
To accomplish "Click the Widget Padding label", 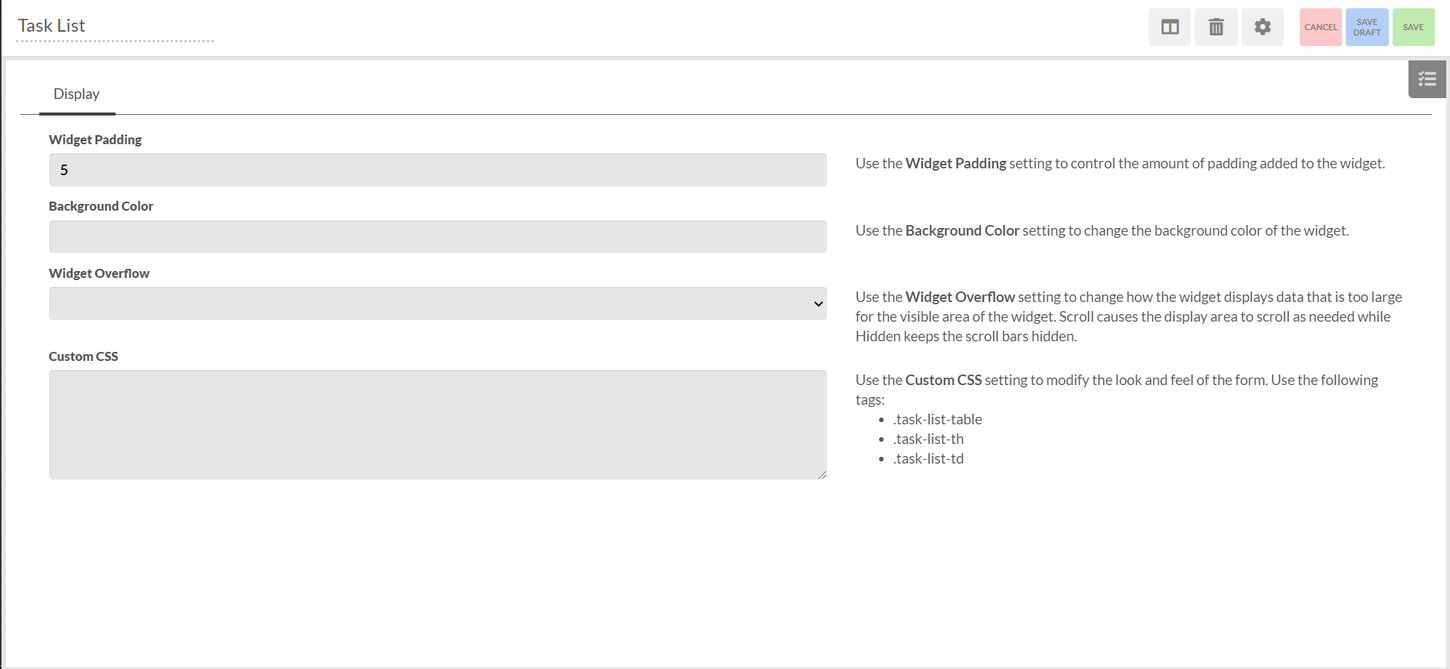I will click(x=95, y=139).
